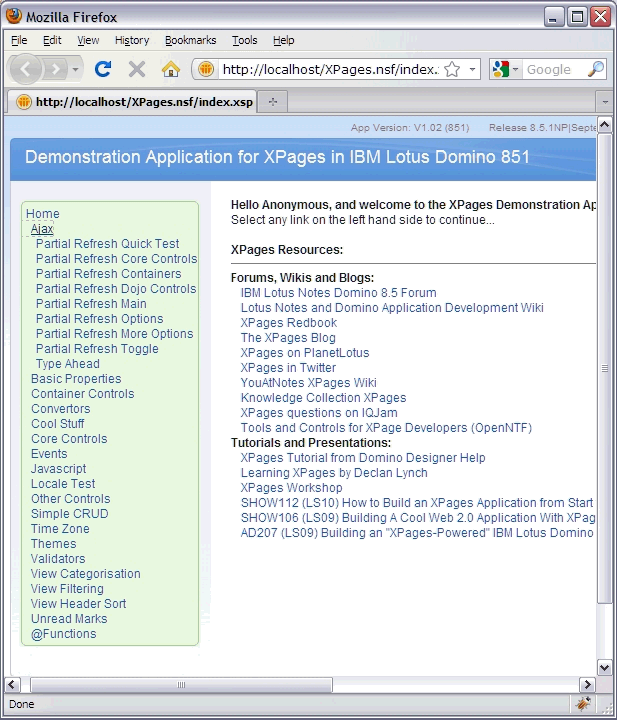Click the magnifying glass search icon
The image size is (617, 720).
(x=596, y=69)
